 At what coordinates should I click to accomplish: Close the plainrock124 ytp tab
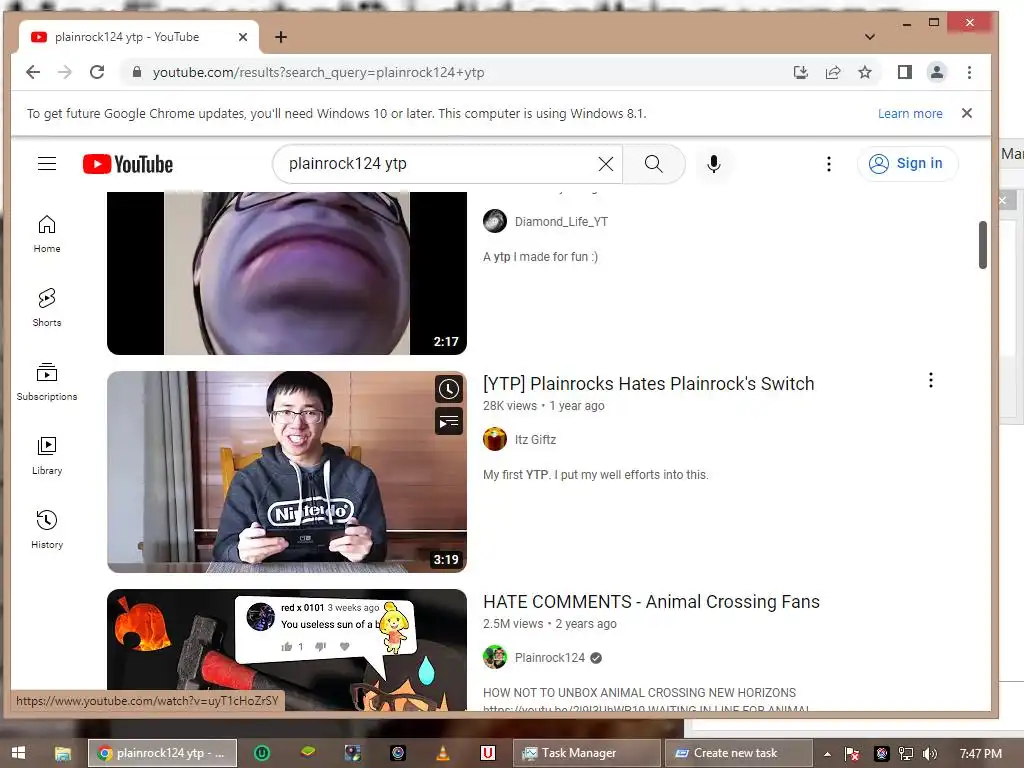243,37
